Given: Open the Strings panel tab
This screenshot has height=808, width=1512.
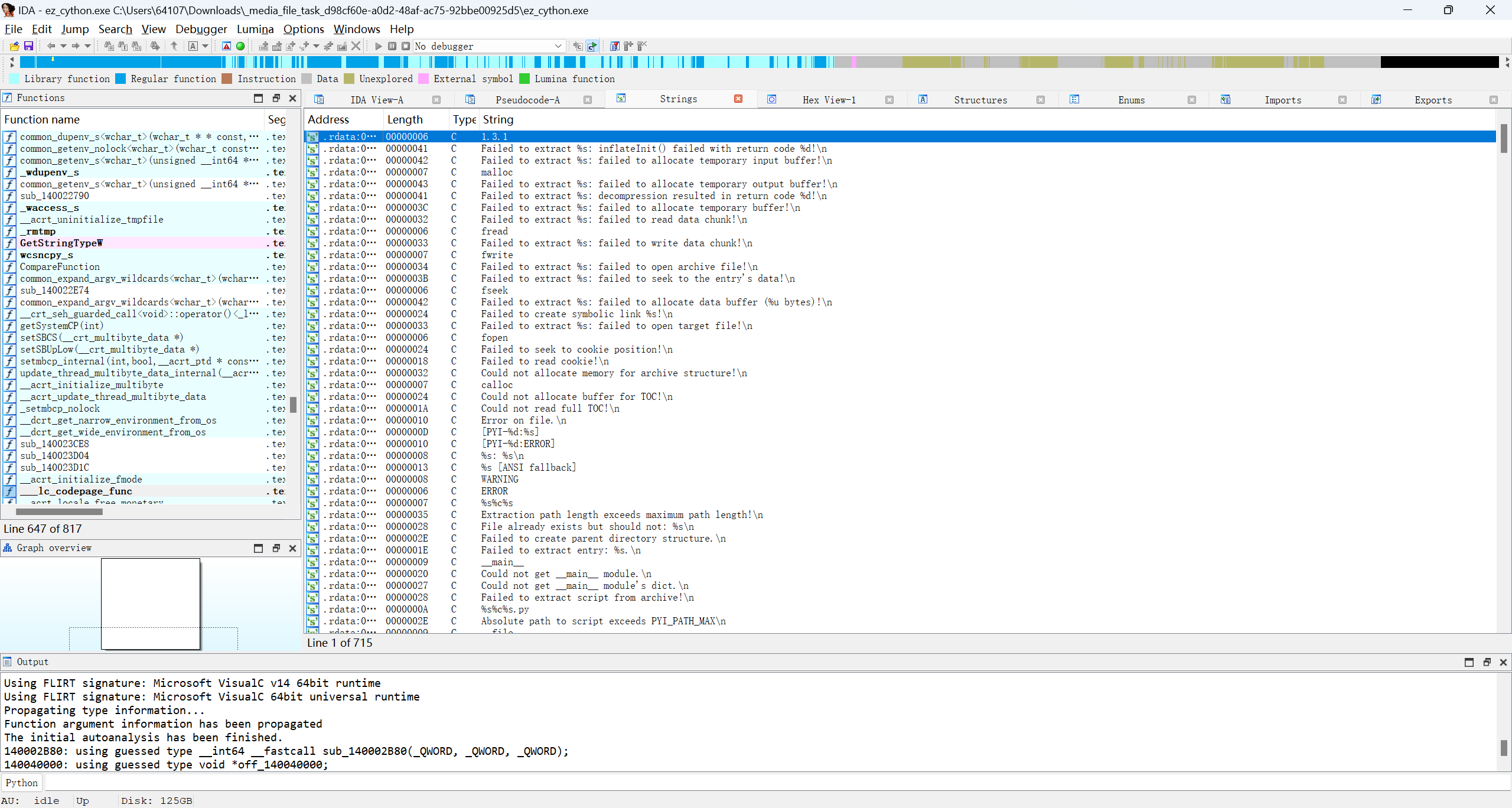Looking at the screenshot, I should point(677,98).
